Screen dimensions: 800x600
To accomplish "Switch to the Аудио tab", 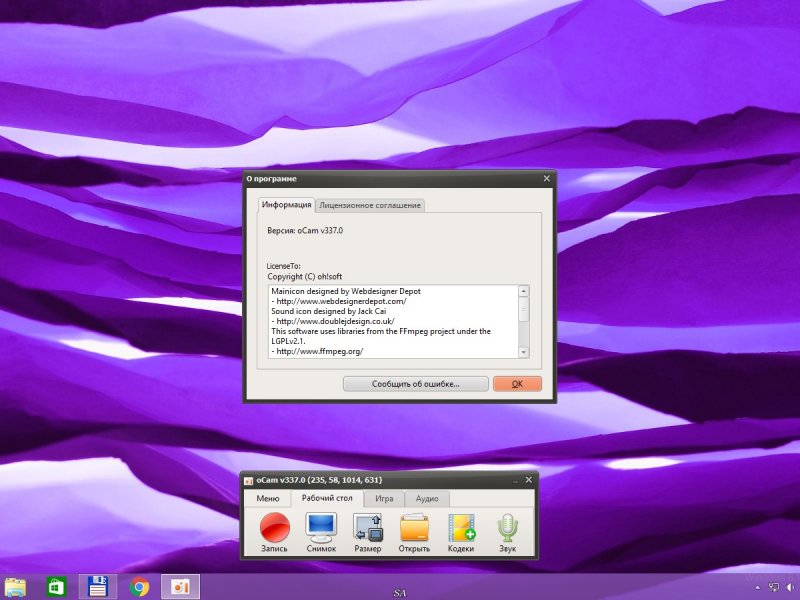I will pyautogui.click(x=427, y=498).
